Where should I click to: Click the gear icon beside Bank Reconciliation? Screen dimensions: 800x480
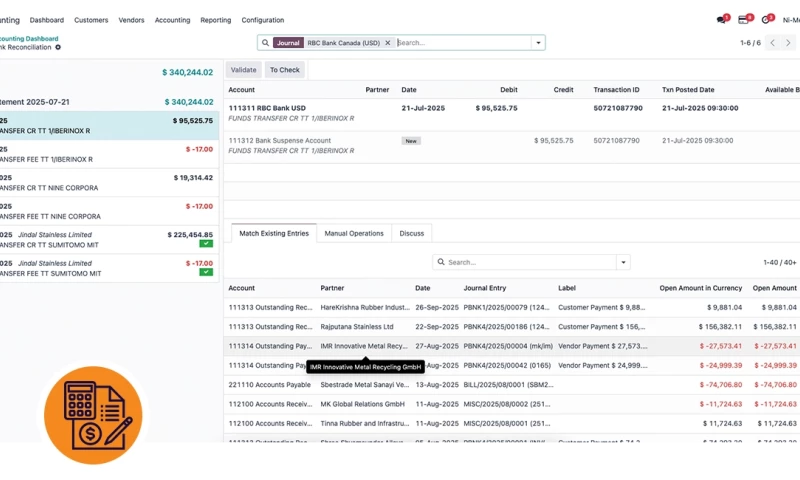click(58, 47)
